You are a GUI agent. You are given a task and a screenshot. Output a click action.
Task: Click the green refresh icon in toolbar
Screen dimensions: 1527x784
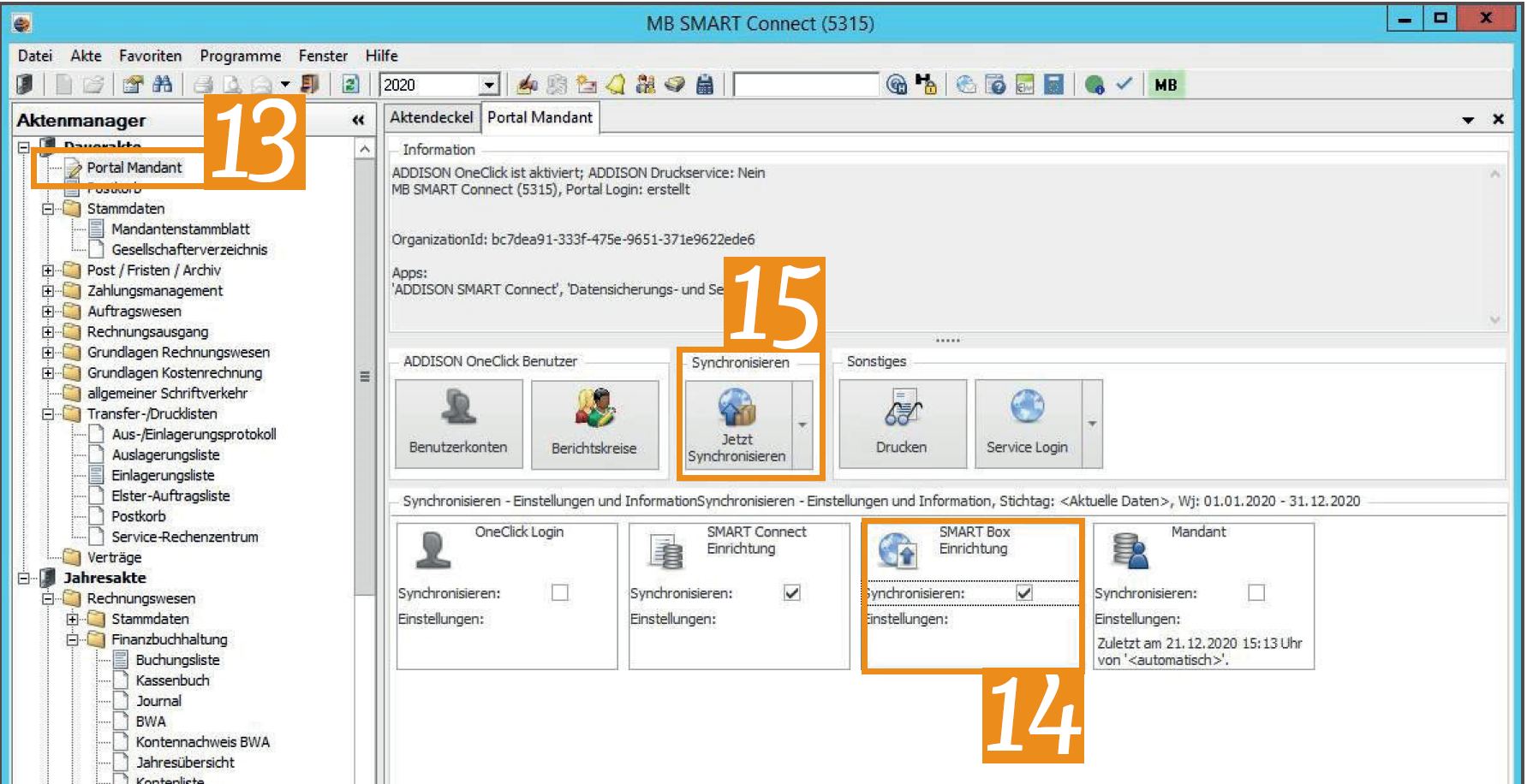coord(349,84)
